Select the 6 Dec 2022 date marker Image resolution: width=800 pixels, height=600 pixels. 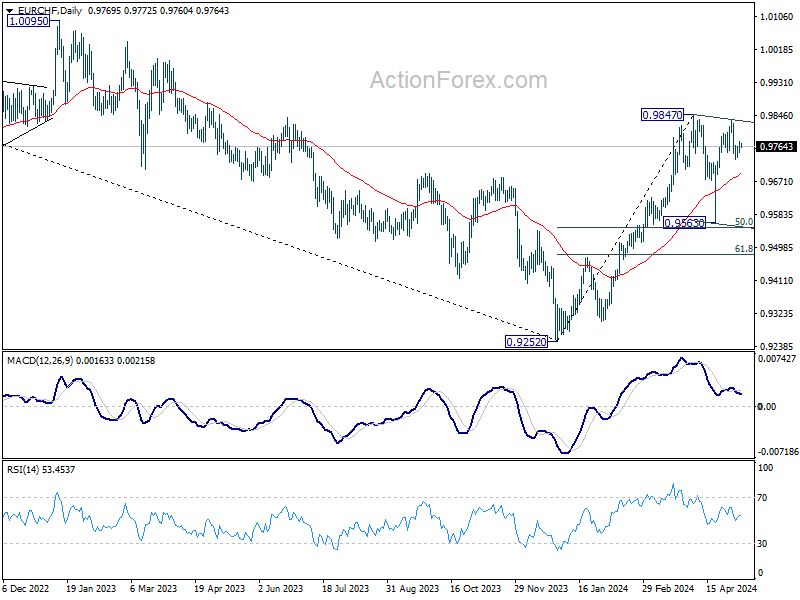click(x=26, y=588)
